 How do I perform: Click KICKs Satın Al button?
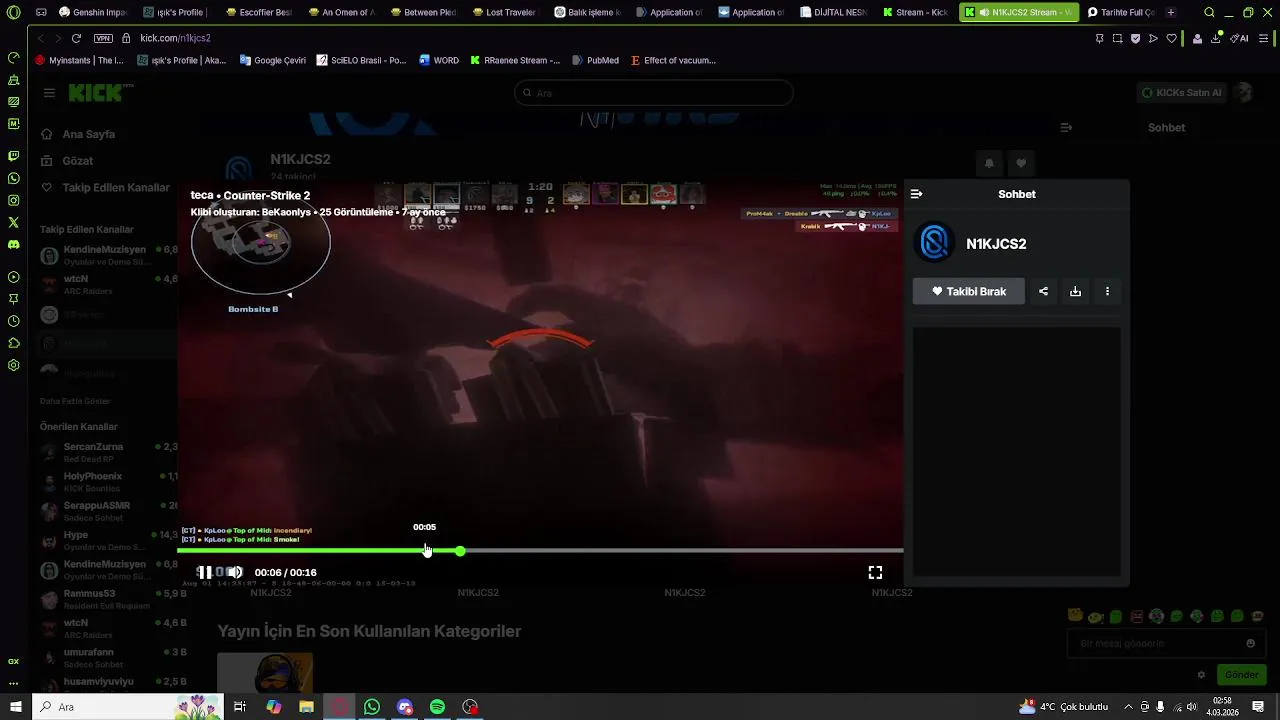pyautogui.click(x=1182, y=93)
